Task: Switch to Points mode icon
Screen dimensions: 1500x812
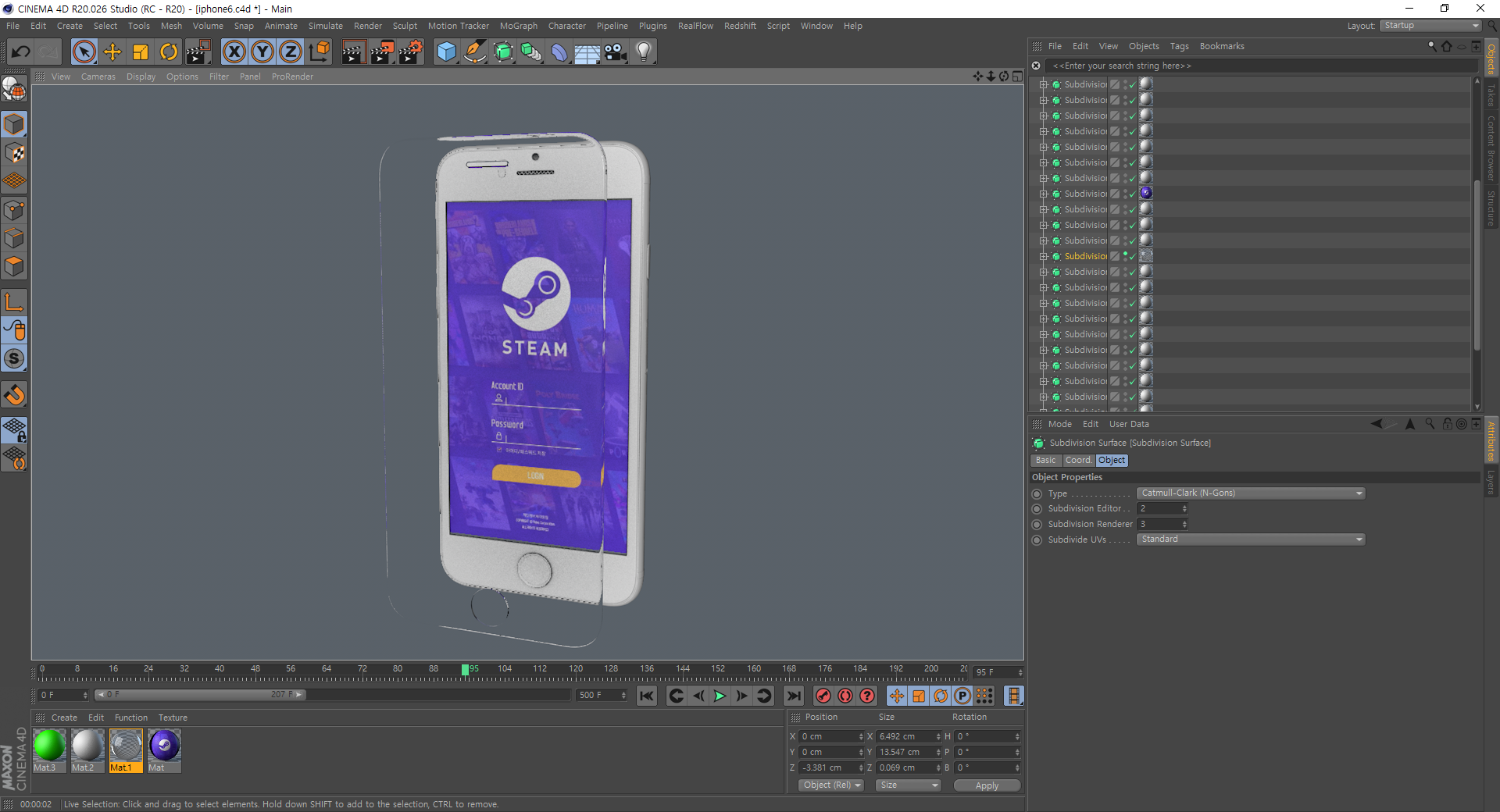Action: [x=14, y=210]
